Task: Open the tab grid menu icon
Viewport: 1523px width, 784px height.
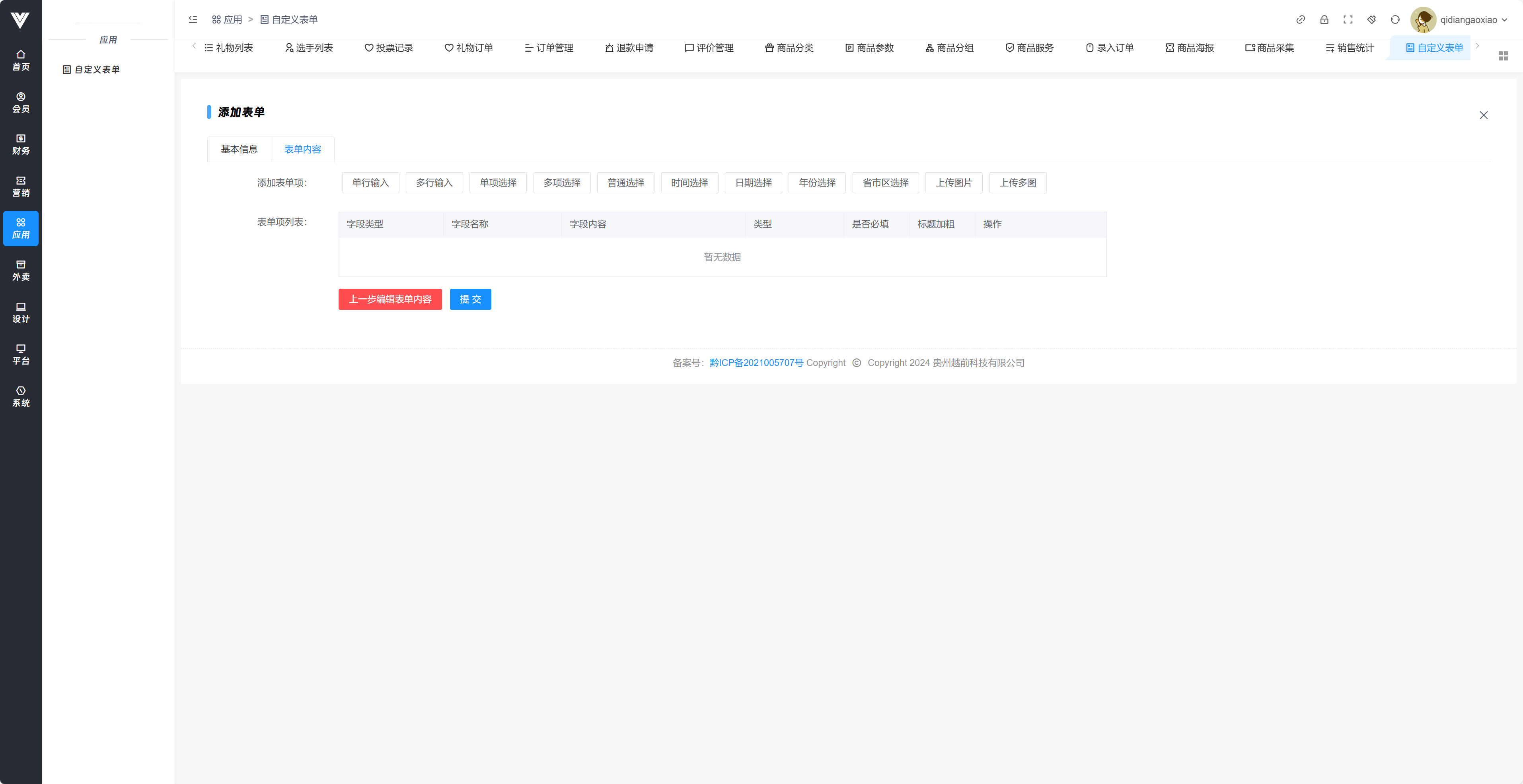Action: (x=1503, y=56)
